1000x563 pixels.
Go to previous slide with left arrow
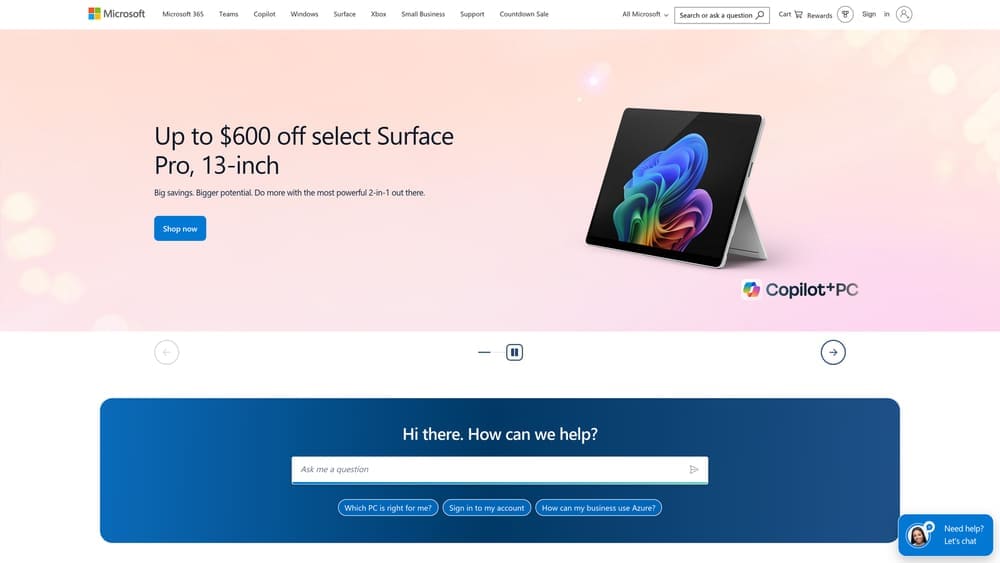click(x=166, y=352)
